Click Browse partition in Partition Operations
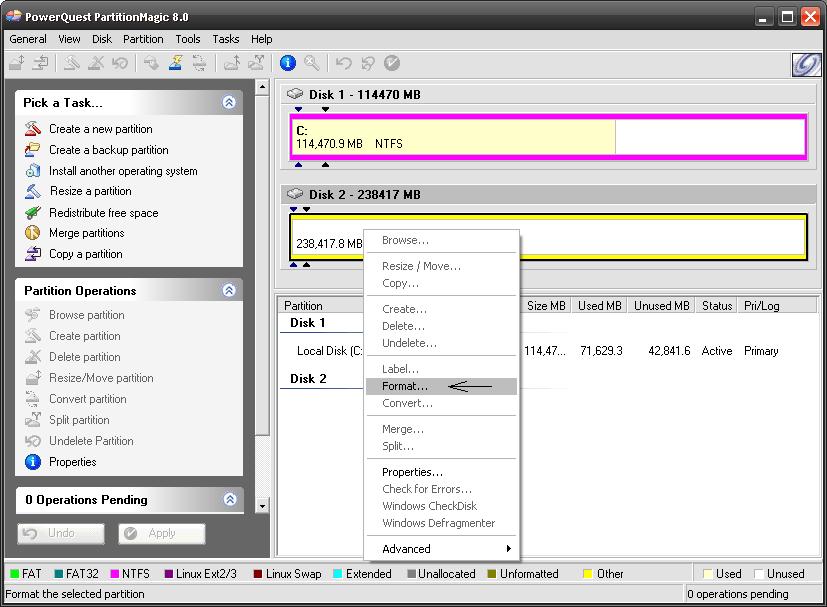Viewport: 827px width, 607px height. pyautogui.click(x=74, y=315)
